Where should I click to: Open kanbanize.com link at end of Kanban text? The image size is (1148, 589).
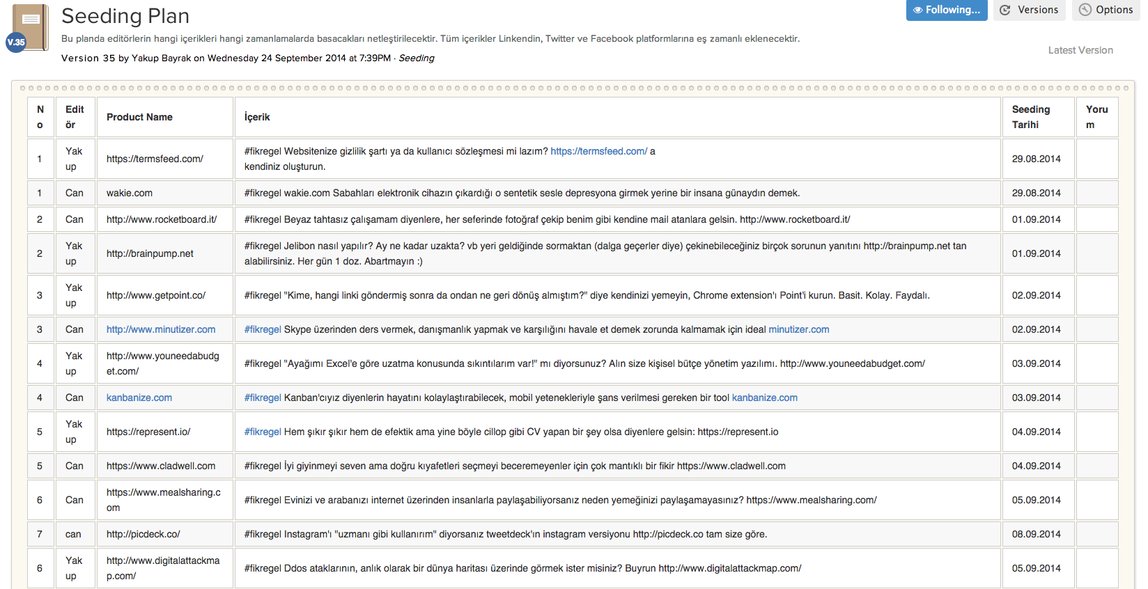tap(765, 398)
